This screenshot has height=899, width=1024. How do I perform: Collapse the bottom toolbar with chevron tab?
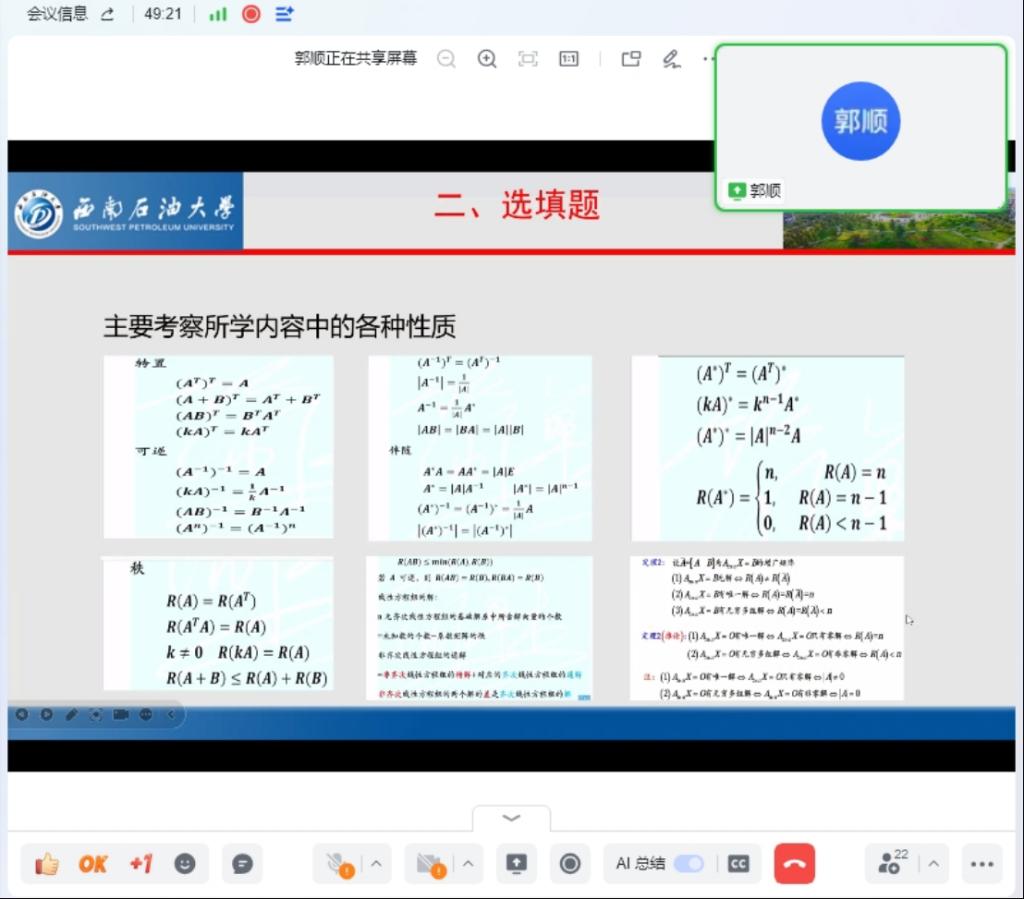point(511,818)
